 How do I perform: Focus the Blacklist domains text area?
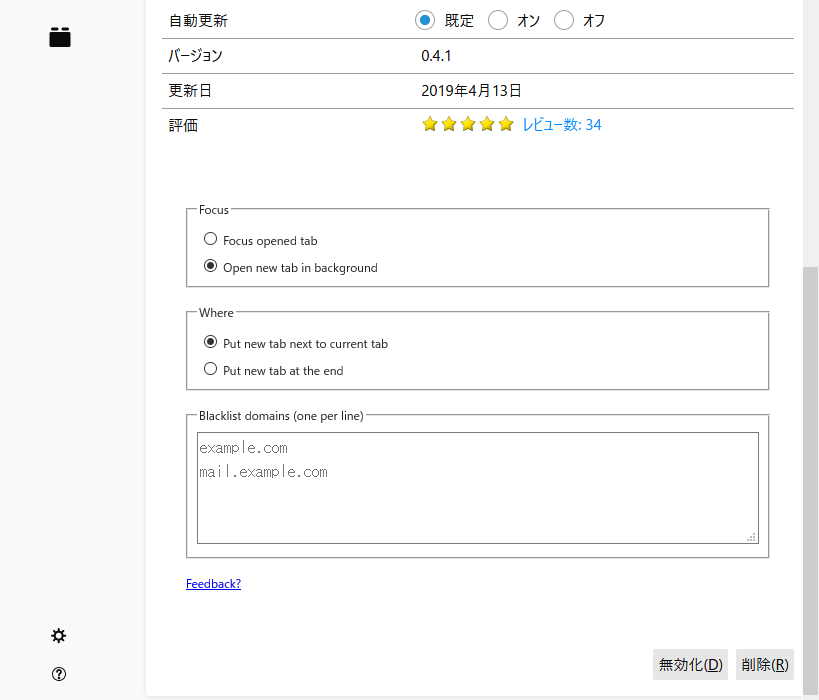pos(477,488)
